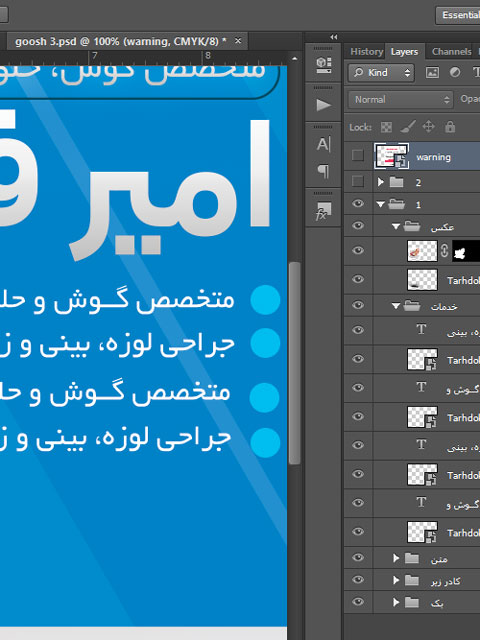Click folder icon of عکس group
Image resolution: width=480 pixels, height=640 pixels.
click(412, 226)
